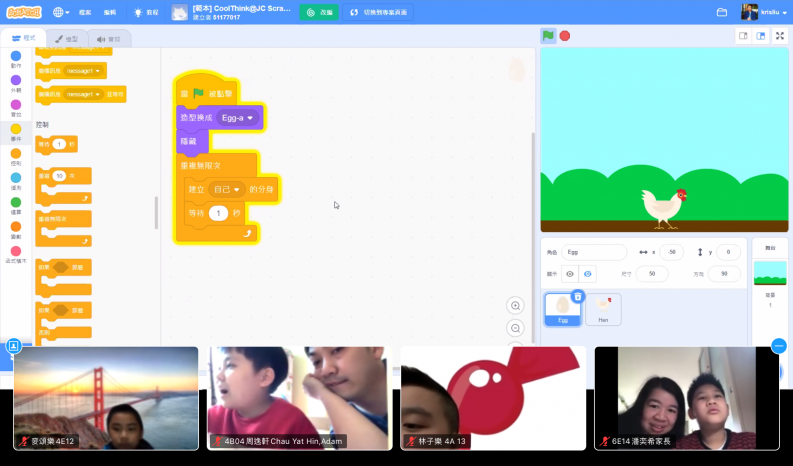This screenshot has width=793, height=466.
Task: Select the Hen sprite thumbnail
Action: [603, 308]
